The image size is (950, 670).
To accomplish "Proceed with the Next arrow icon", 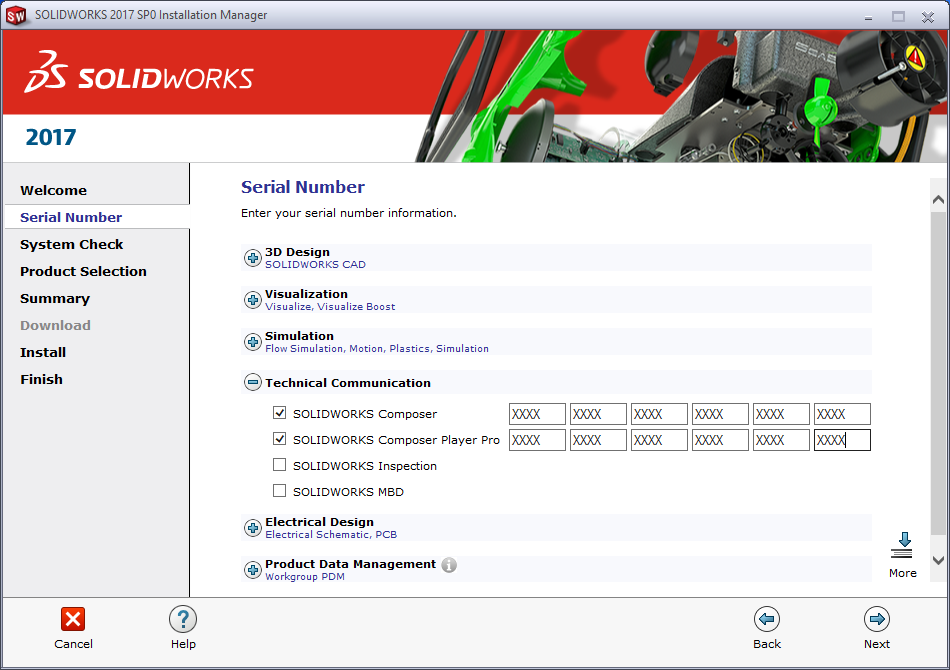I will (877, 619).
